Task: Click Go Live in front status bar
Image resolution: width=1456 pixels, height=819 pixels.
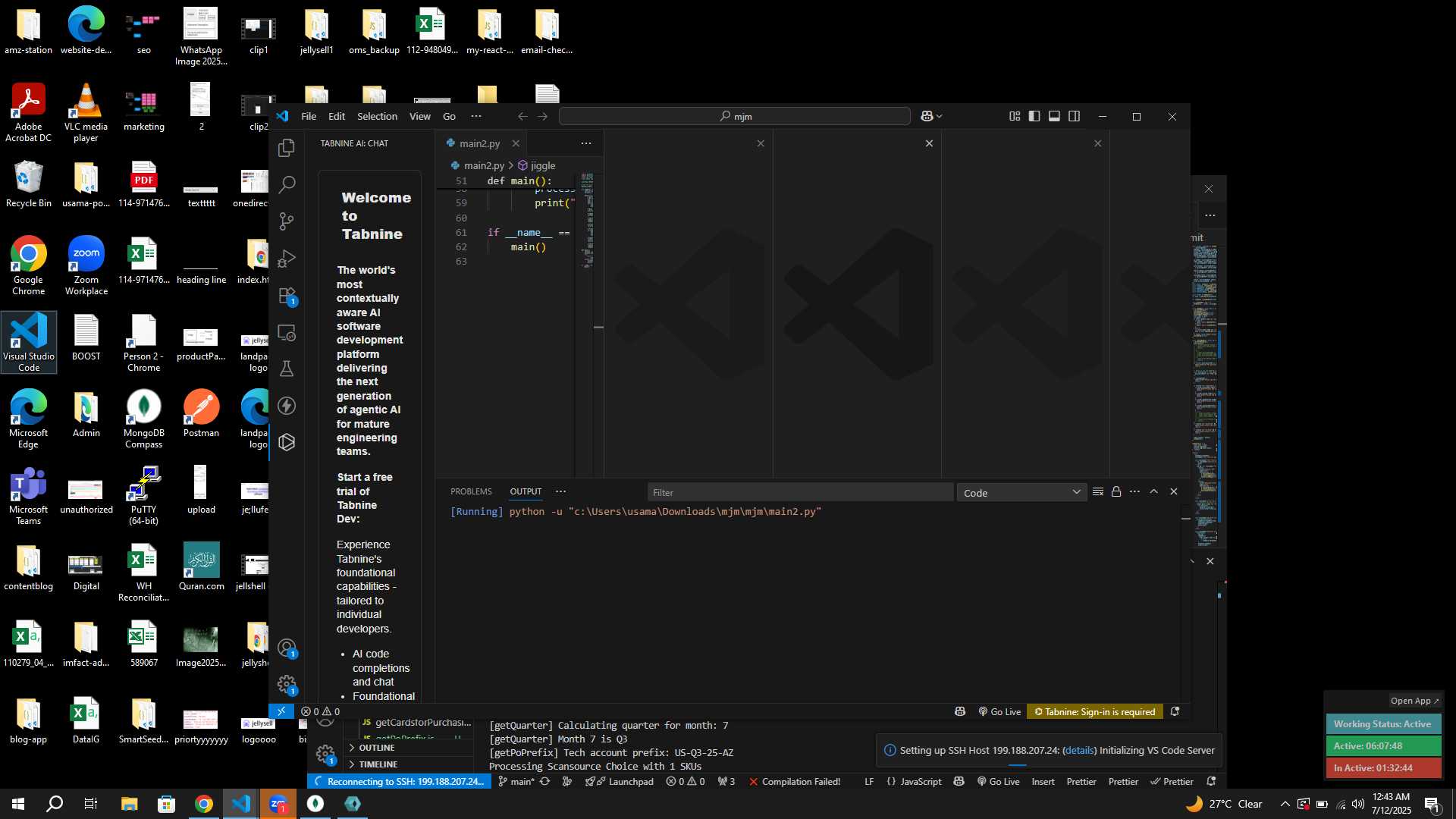Action: pyautogui.click(x=999, y=711)
